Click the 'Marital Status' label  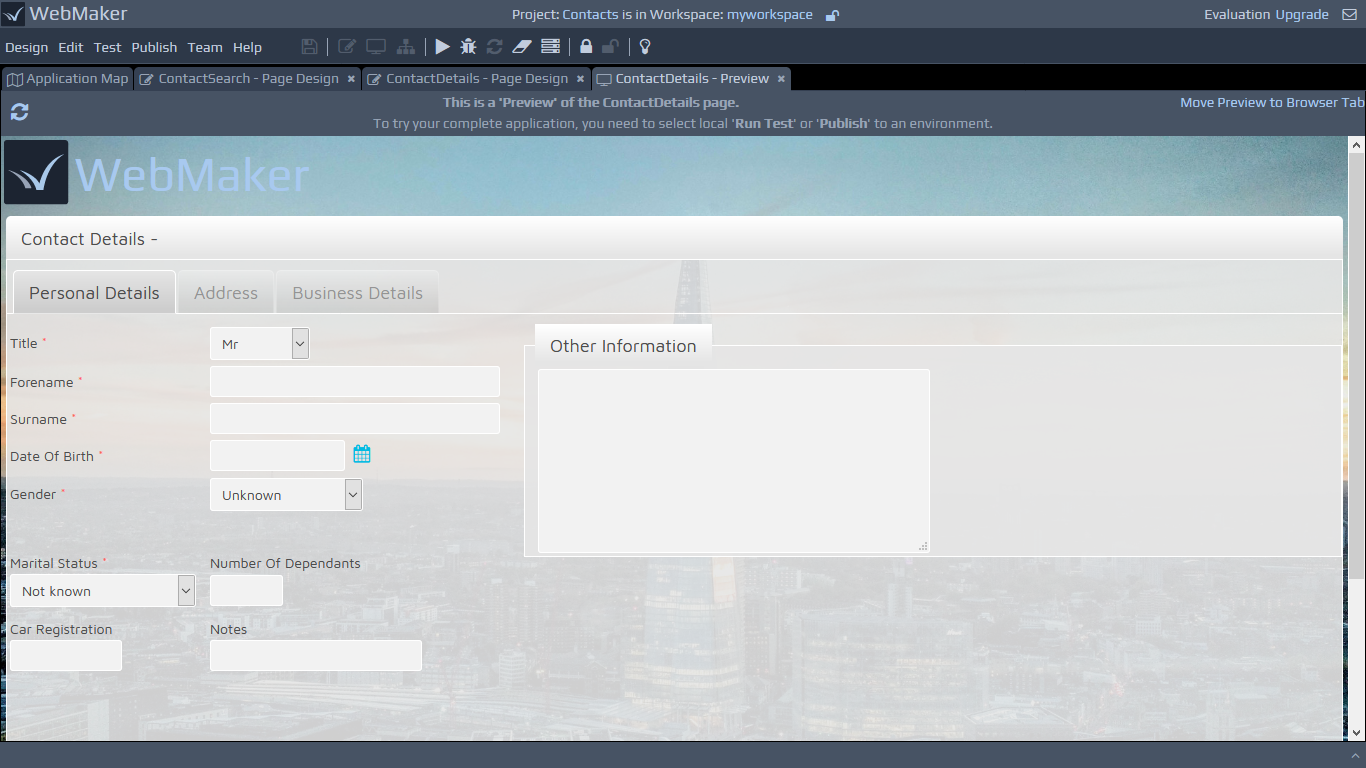click(x=54, y=563)
